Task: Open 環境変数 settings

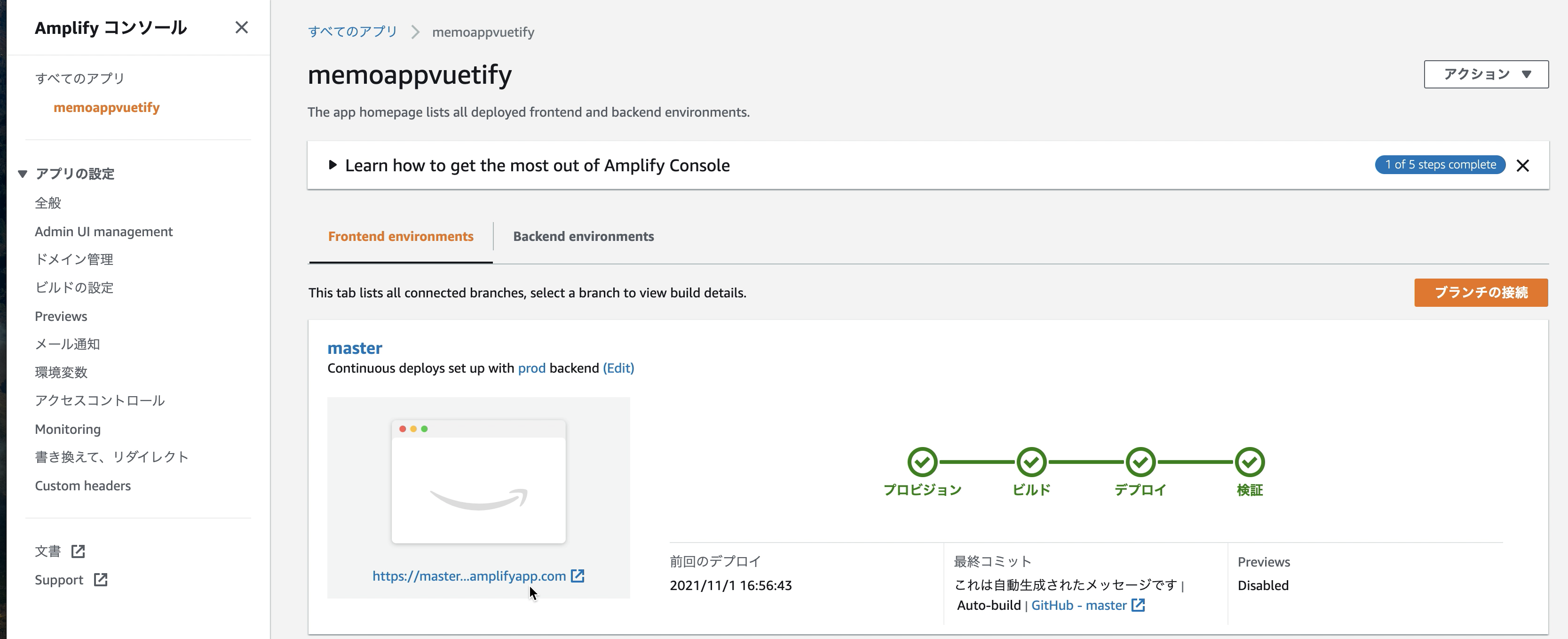Action: 61,372
